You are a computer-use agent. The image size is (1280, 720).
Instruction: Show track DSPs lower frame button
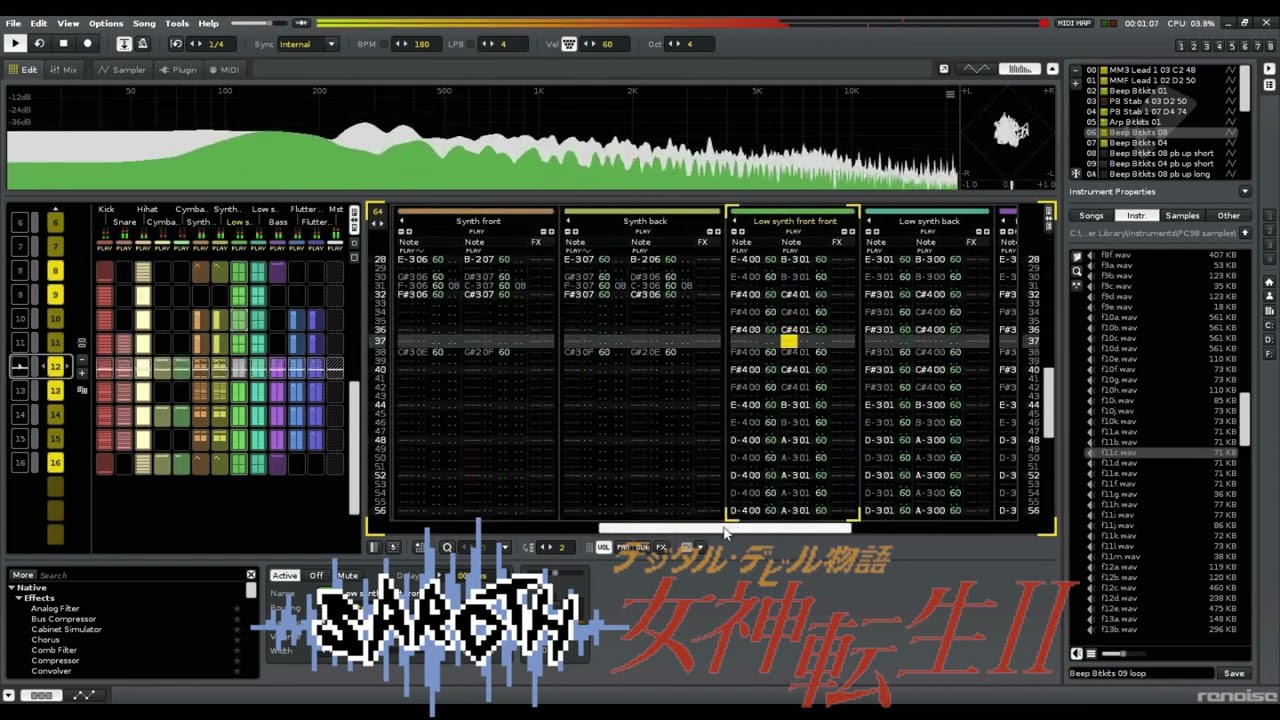41,695
